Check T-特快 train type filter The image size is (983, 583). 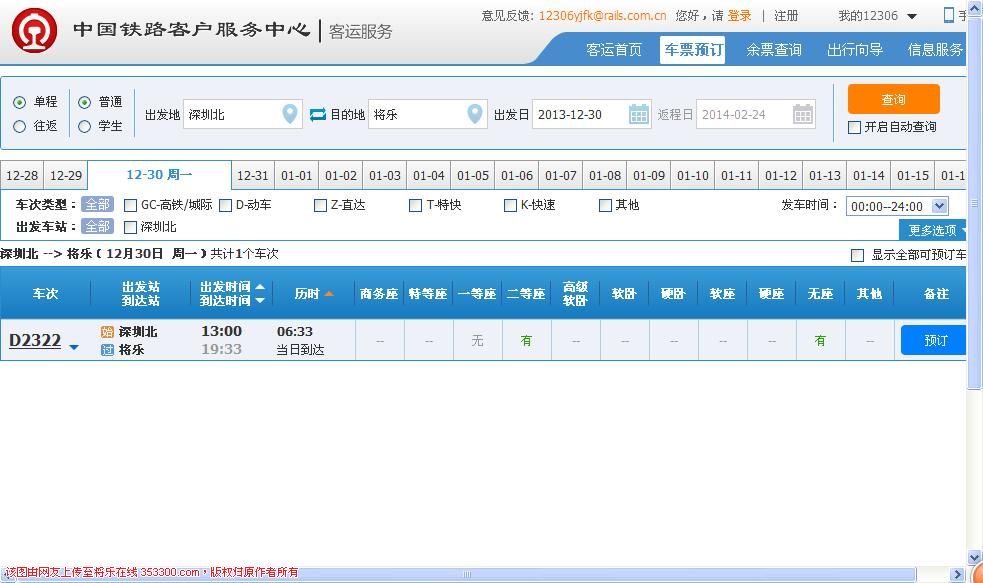click(416, 206)
